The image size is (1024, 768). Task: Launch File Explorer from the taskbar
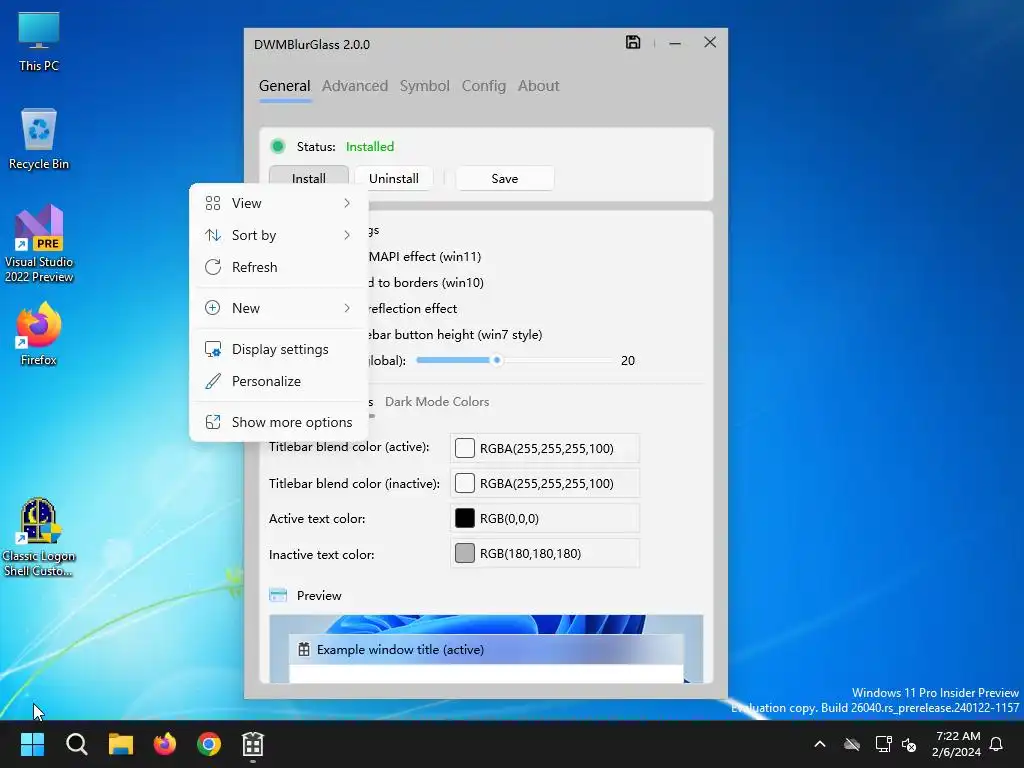tap(121, 744)
